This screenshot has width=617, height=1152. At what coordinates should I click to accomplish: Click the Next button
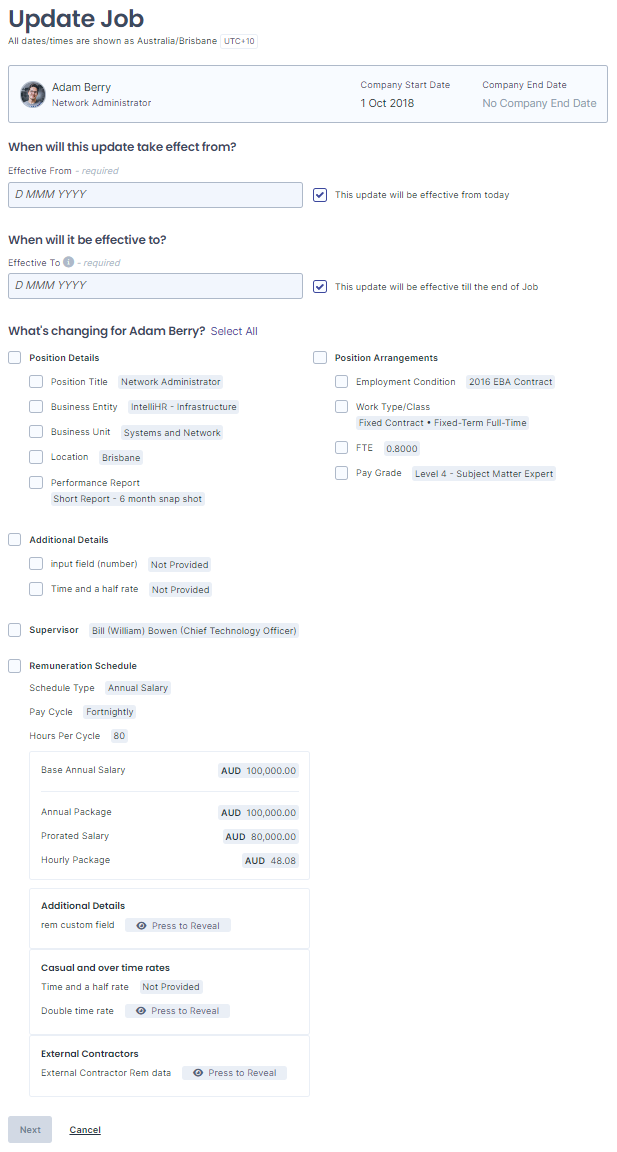pos(30,1130)
